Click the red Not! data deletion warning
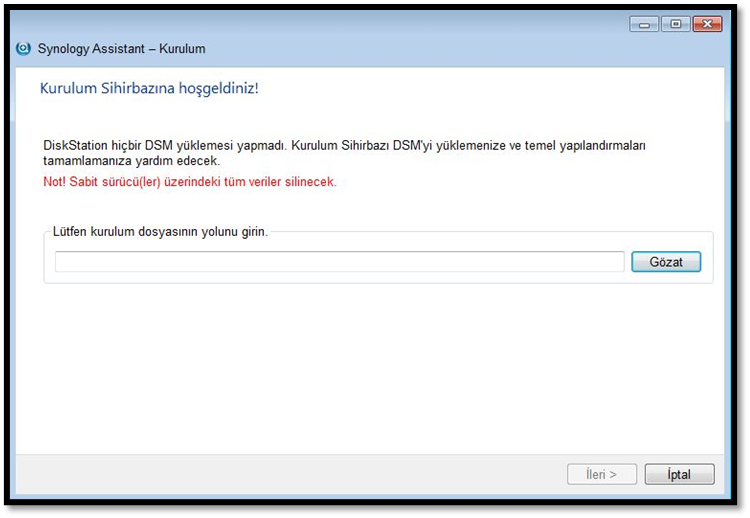Image resolution: width=750 pixels, height=518 pixels. (190, 182)
